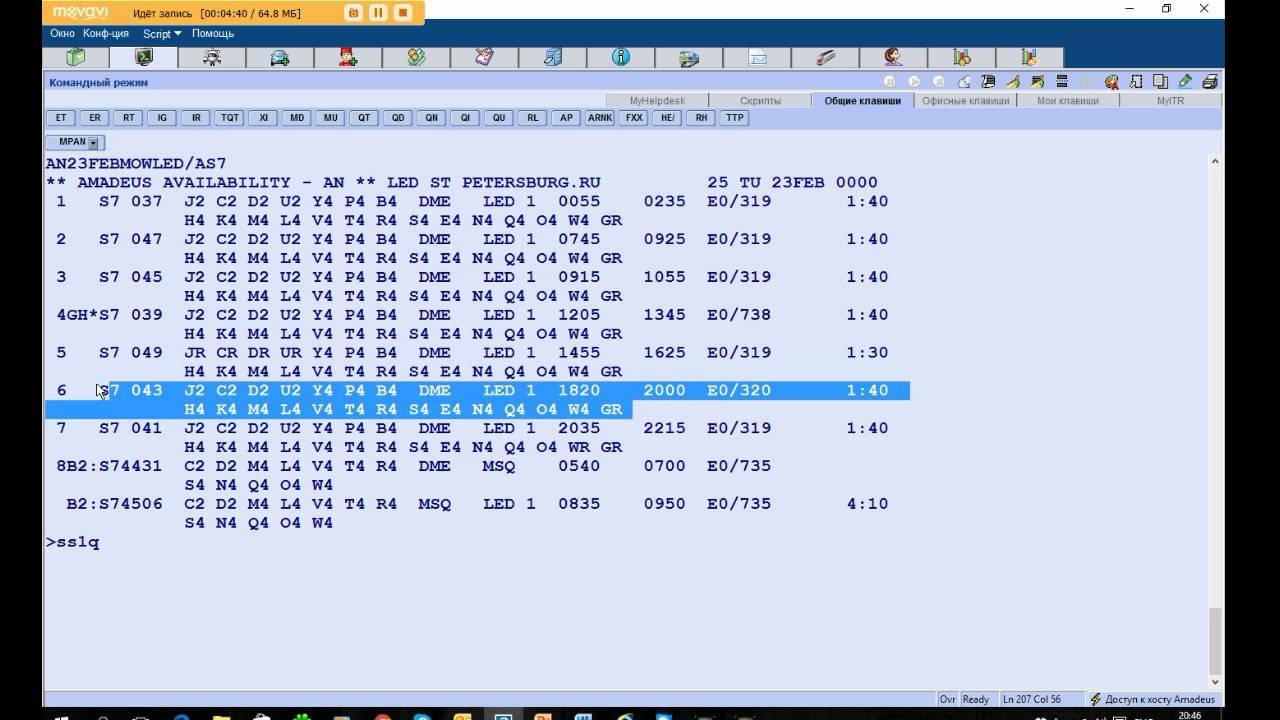Viewport: 1280px width, 720px height.
Task: Click the IG quick key button
Action: click(x=162, y=118)
